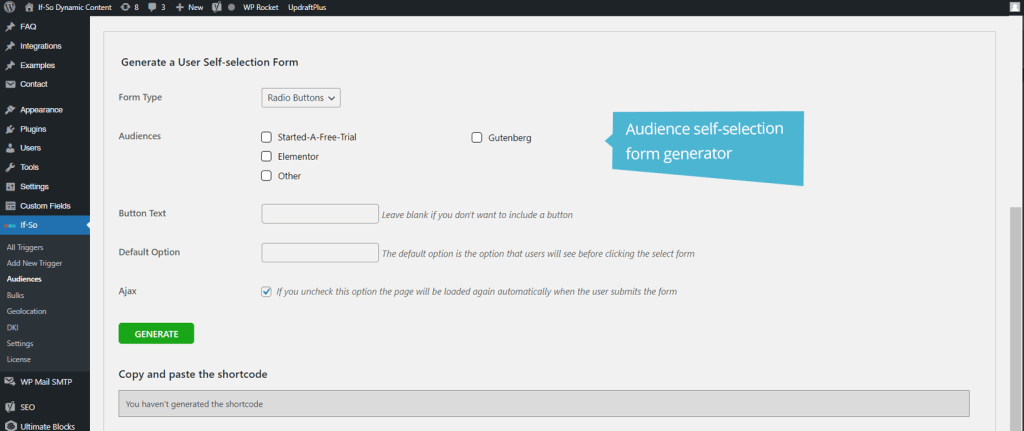Click the Users person icon
Screen dimensions: 1024x431
tap(10, 148)
